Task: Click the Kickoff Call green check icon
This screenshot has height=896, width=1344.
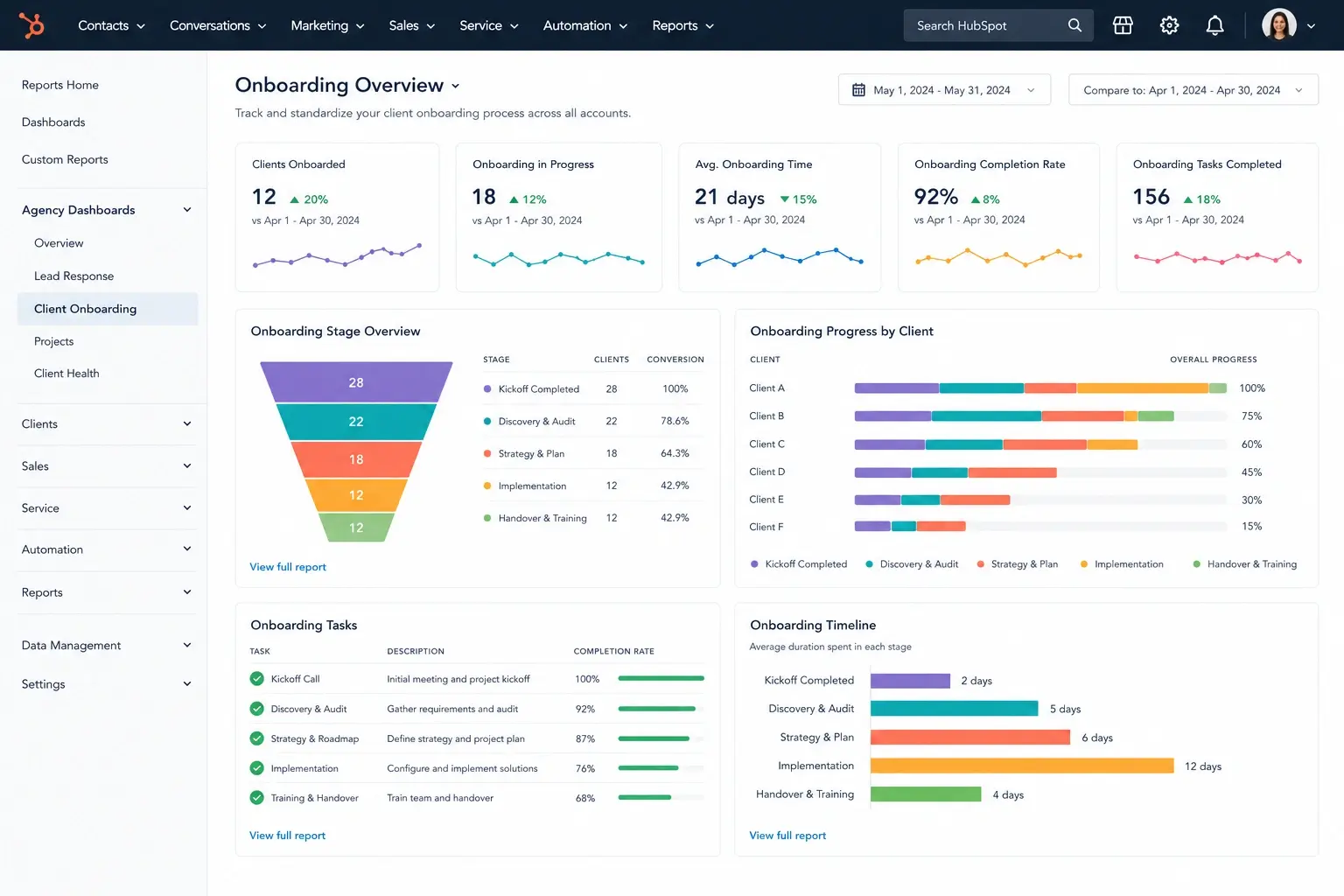Action: click(256, 678)
